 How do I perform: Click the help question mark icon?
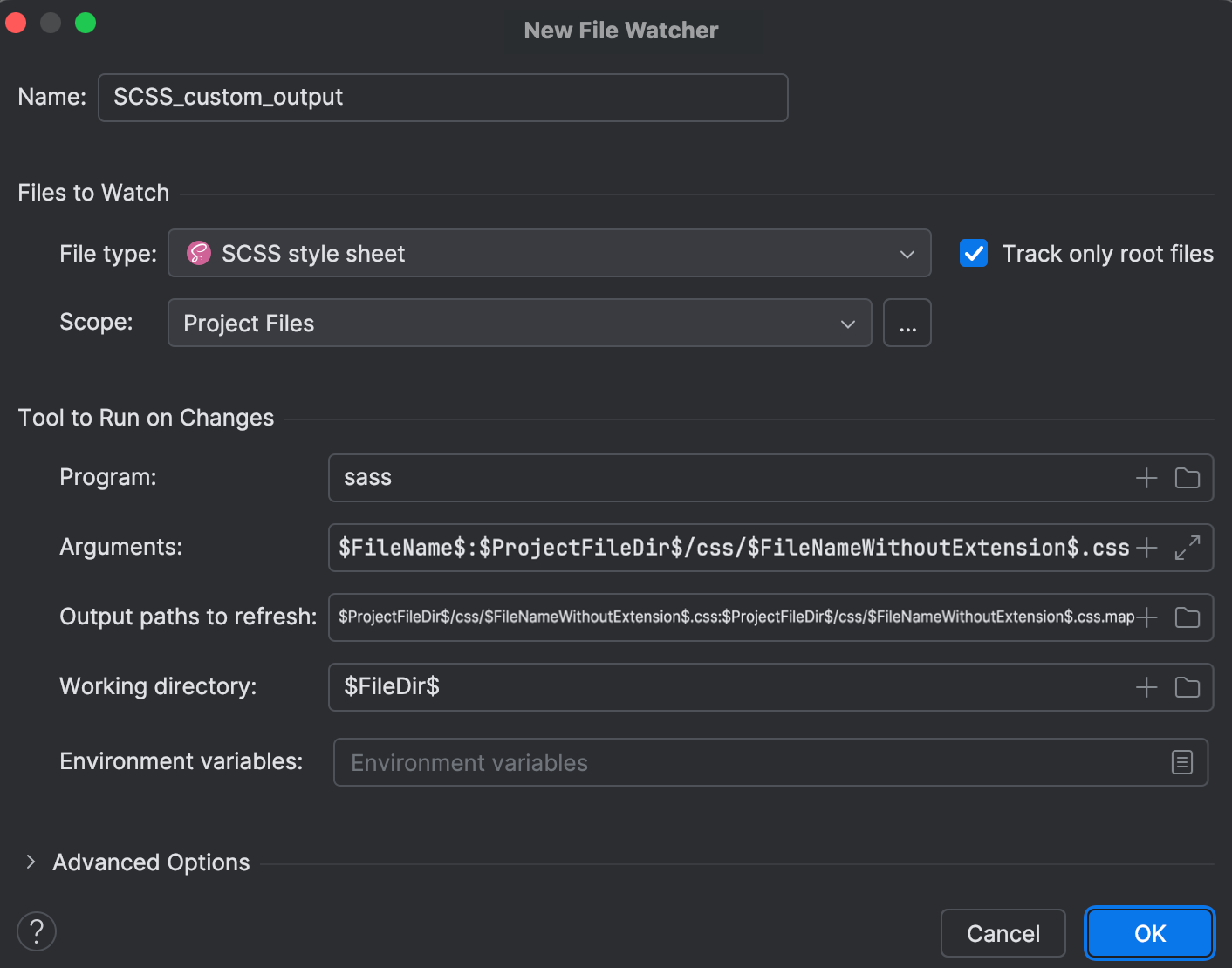pyautogui.click(x=37, y=931)
